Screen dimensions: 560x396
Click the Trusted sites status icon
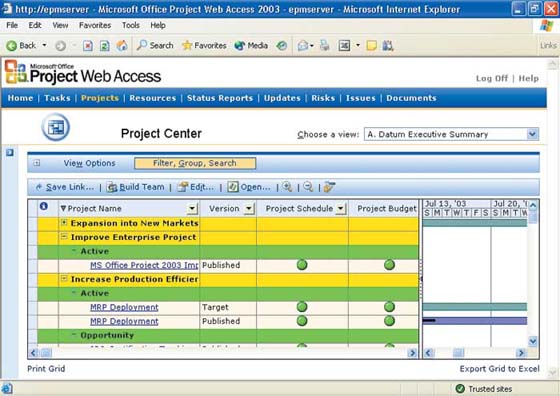[x=460, y=389]
